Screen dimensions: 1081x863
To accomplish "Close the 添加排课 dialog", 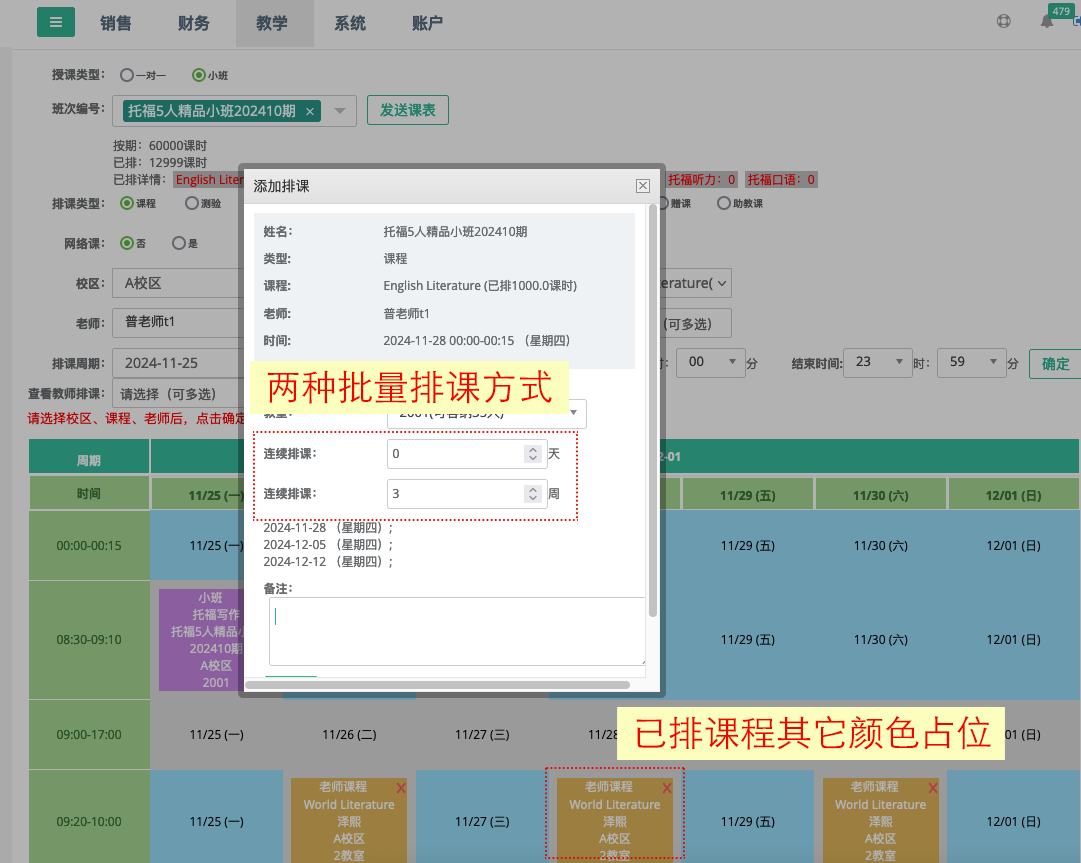I will 642,185.
